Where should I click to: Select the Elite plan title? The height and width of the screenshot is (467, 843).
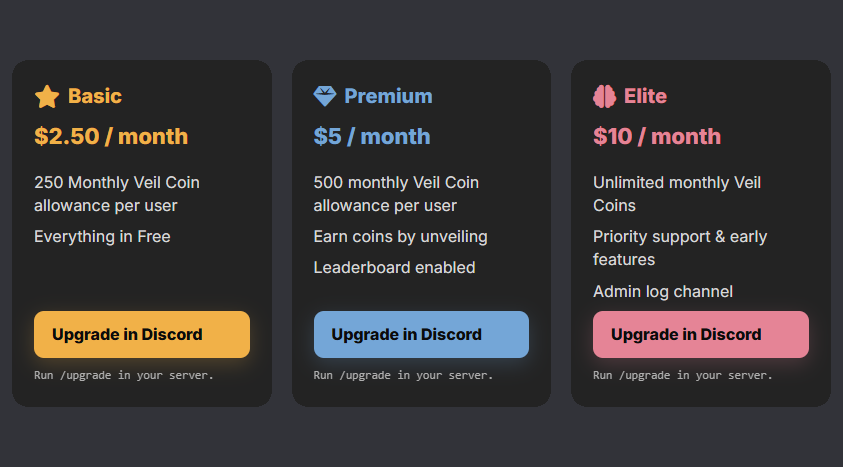(x=645, y=96)
